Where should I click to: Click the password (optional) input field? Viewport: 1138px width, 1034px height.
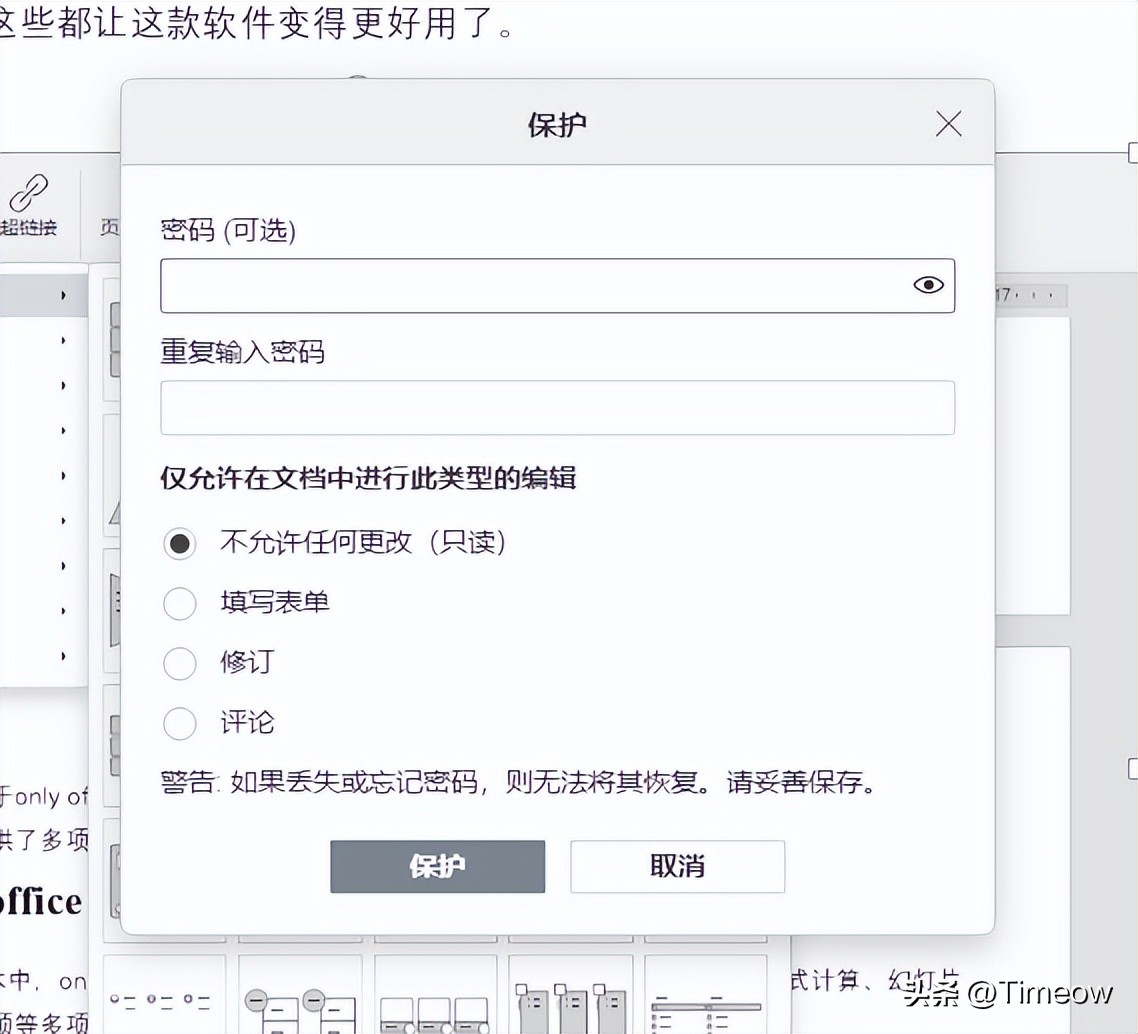pos(557,286)
